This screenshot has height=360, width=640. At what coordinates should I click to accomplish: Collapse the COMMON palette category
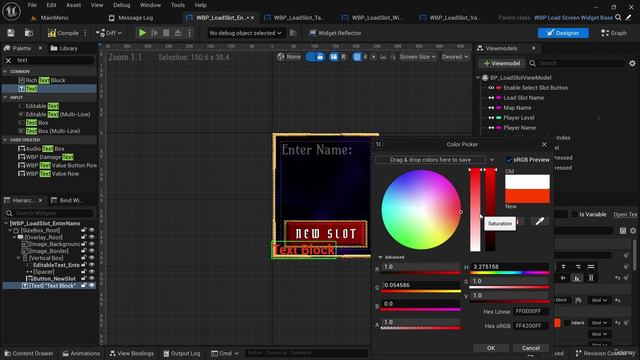tap(5, 71)
